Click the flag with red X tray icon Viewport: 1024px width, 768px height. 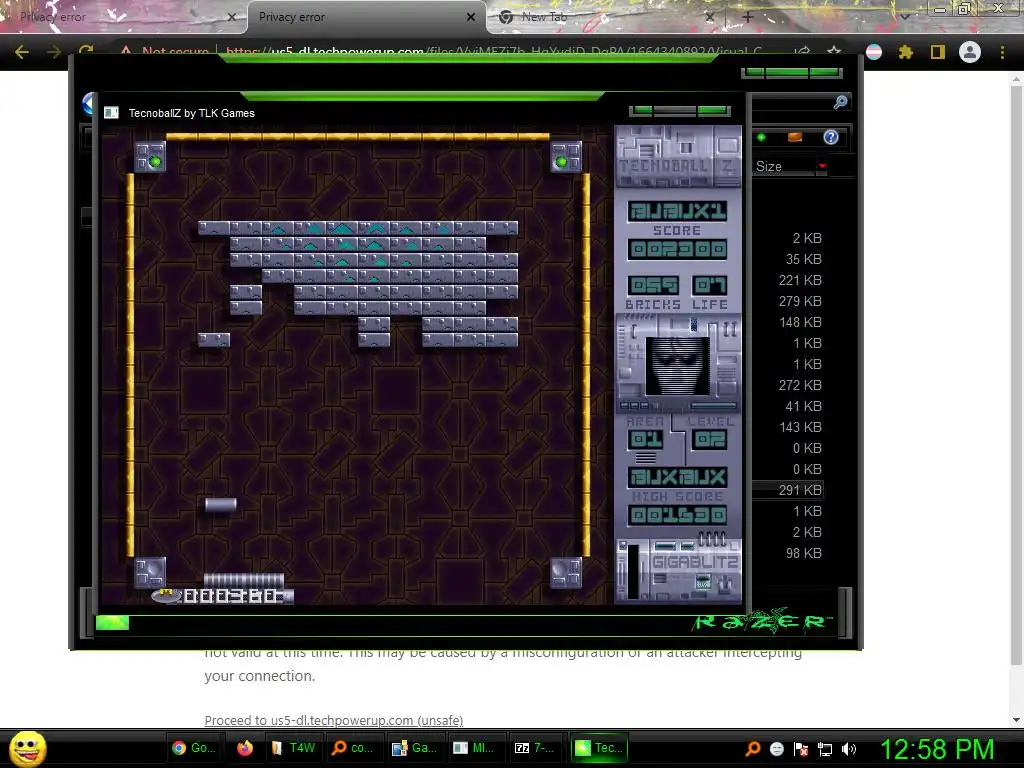(x=801, y=749)
